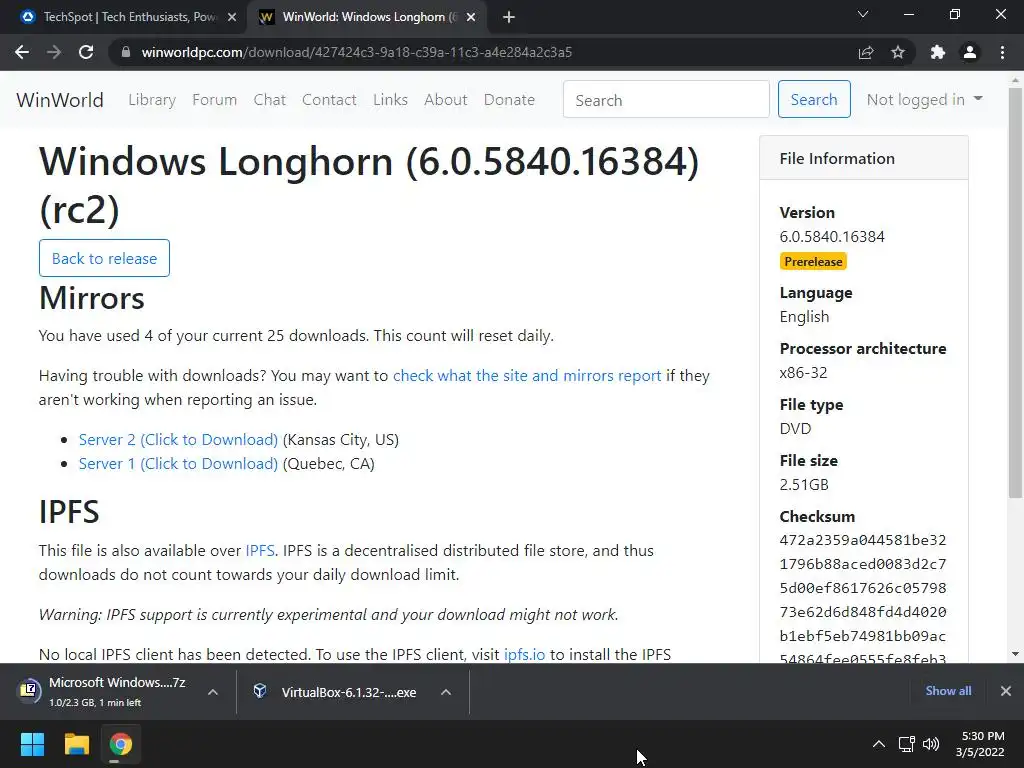Click the browser forward arrow
This screenshot has width=1024, height=768.
click(x=54, y=52)
